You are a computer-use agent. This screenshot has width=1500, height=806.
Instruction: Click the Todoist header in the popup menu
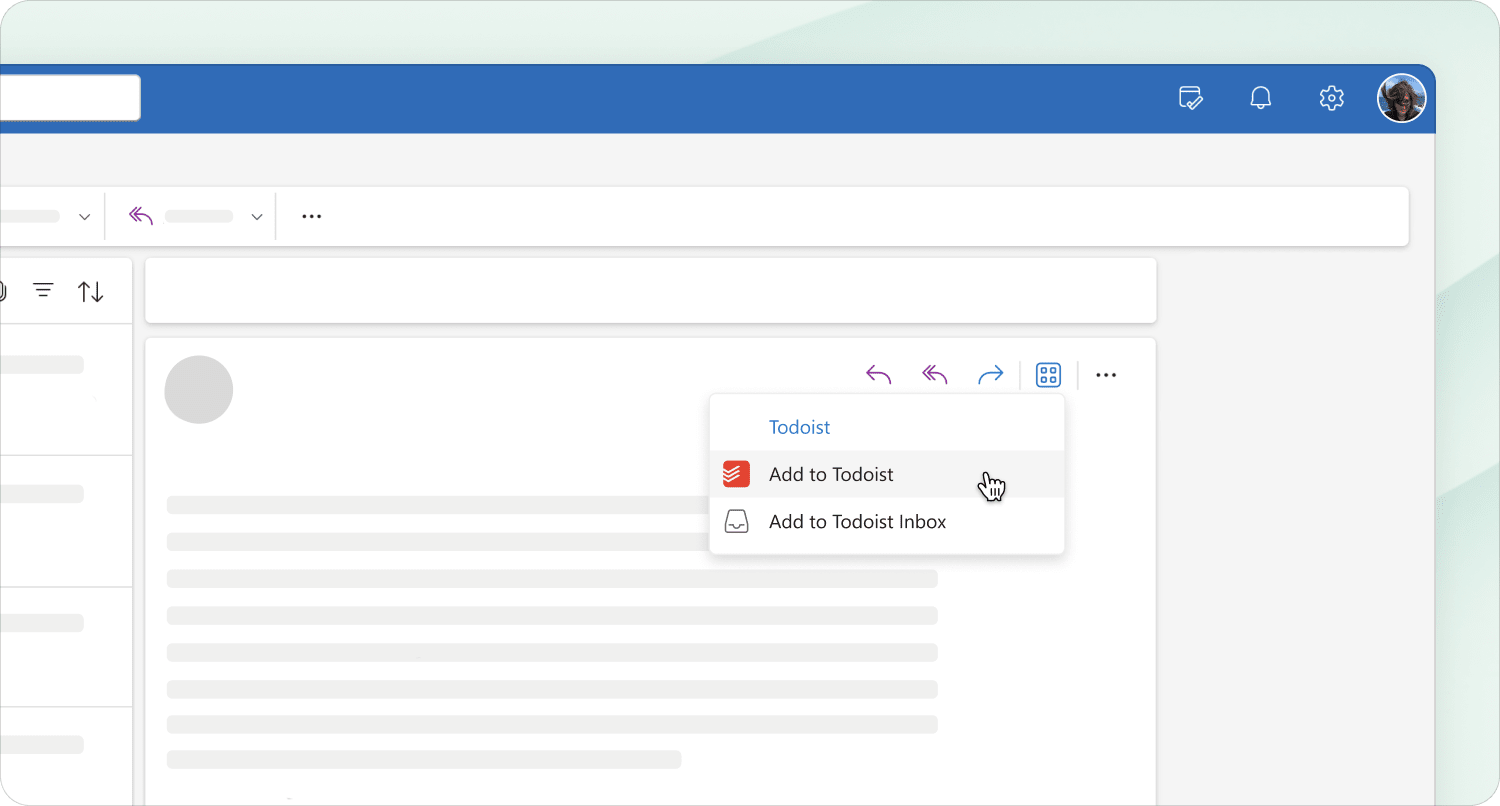799,427
